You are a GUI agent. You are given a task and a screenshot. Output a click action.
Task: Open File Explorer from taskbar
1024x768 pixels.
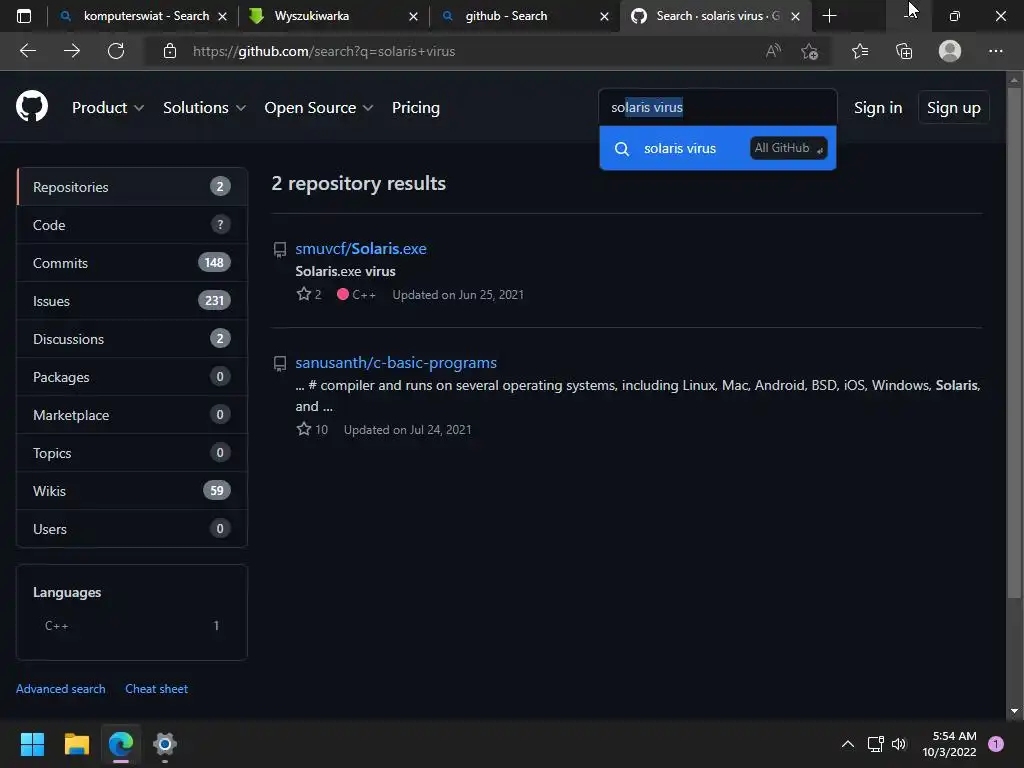76,744
